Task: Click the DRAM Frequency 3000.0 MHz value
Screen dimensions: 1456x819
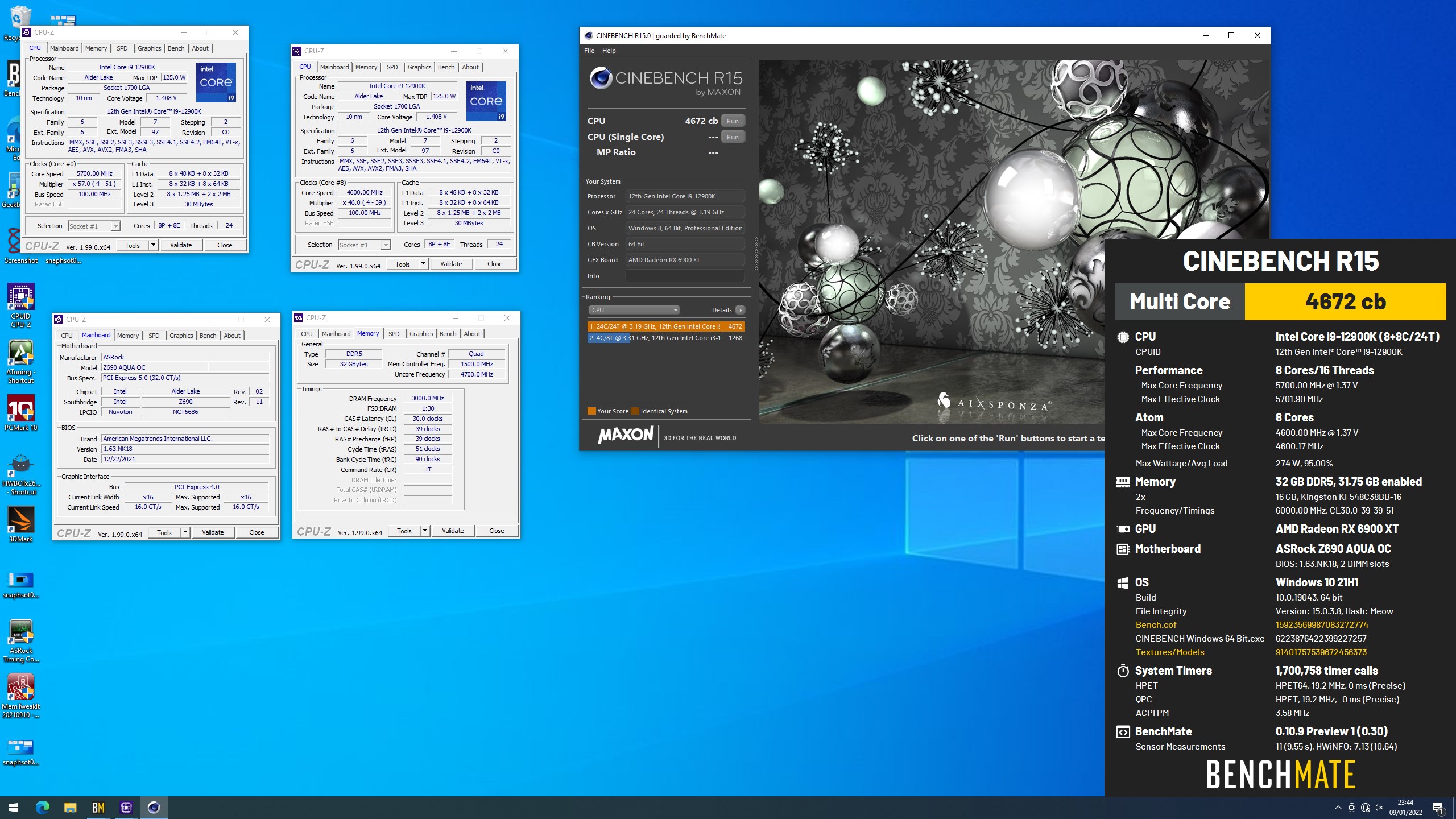Action: click(x=428, y=398)
